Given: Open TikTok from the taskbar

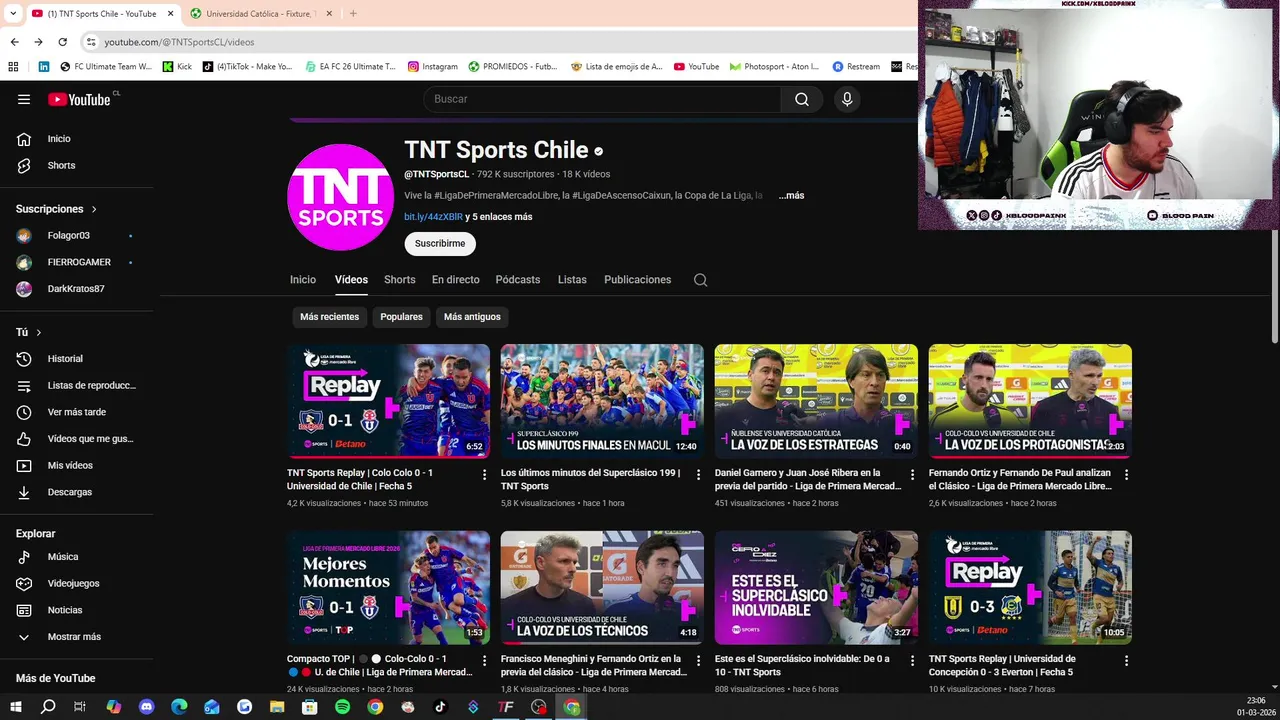Looking at the screenshot, I should tap(440, 707).
